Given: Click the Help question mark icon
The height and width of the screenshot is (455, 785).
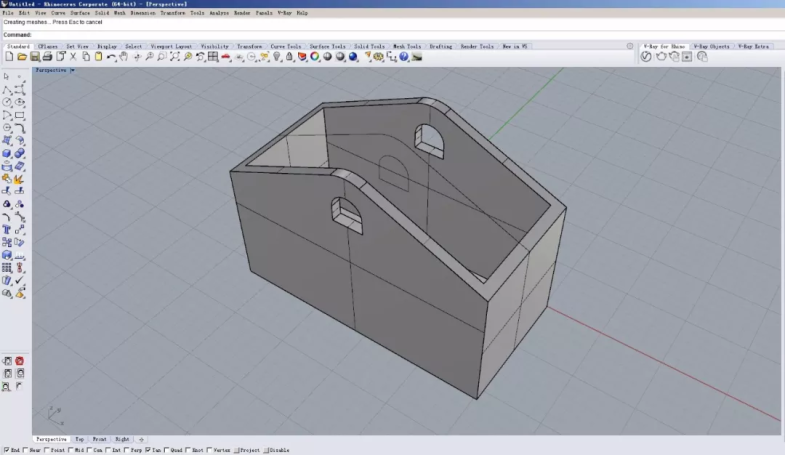Looking at the screenshot, I should [x=404, y=57].
